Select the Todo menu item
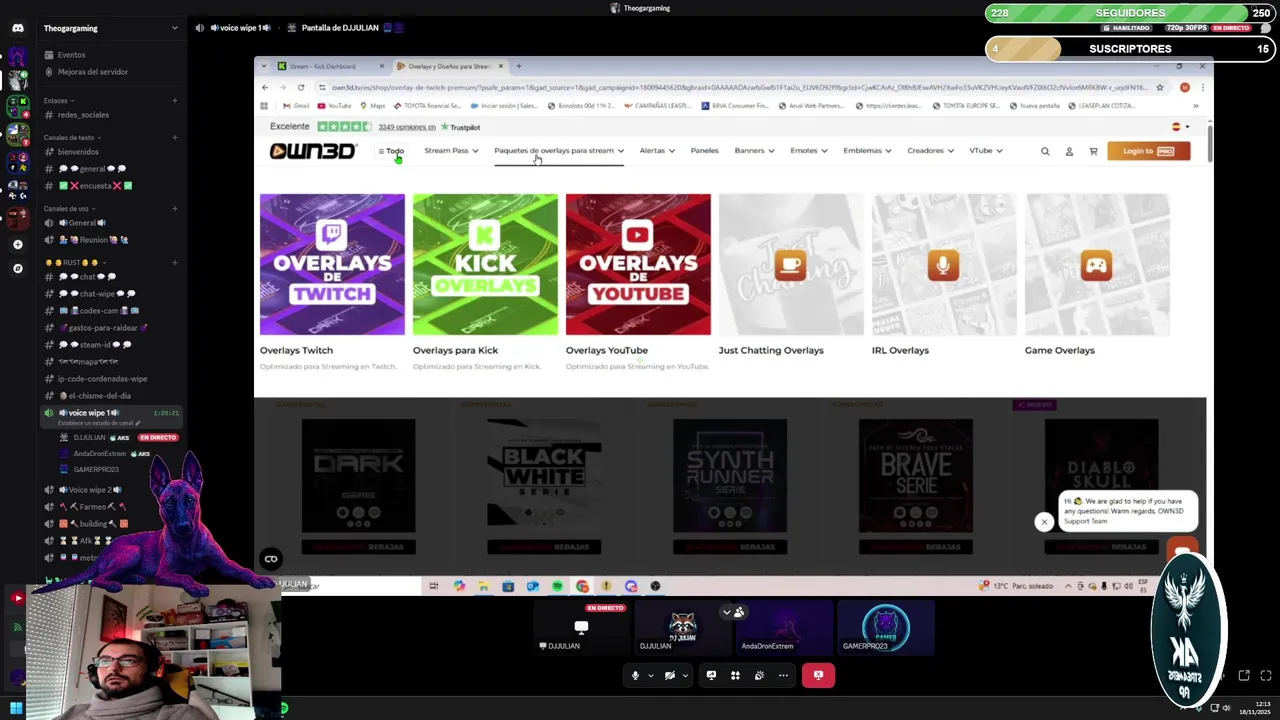 point(391,151)
